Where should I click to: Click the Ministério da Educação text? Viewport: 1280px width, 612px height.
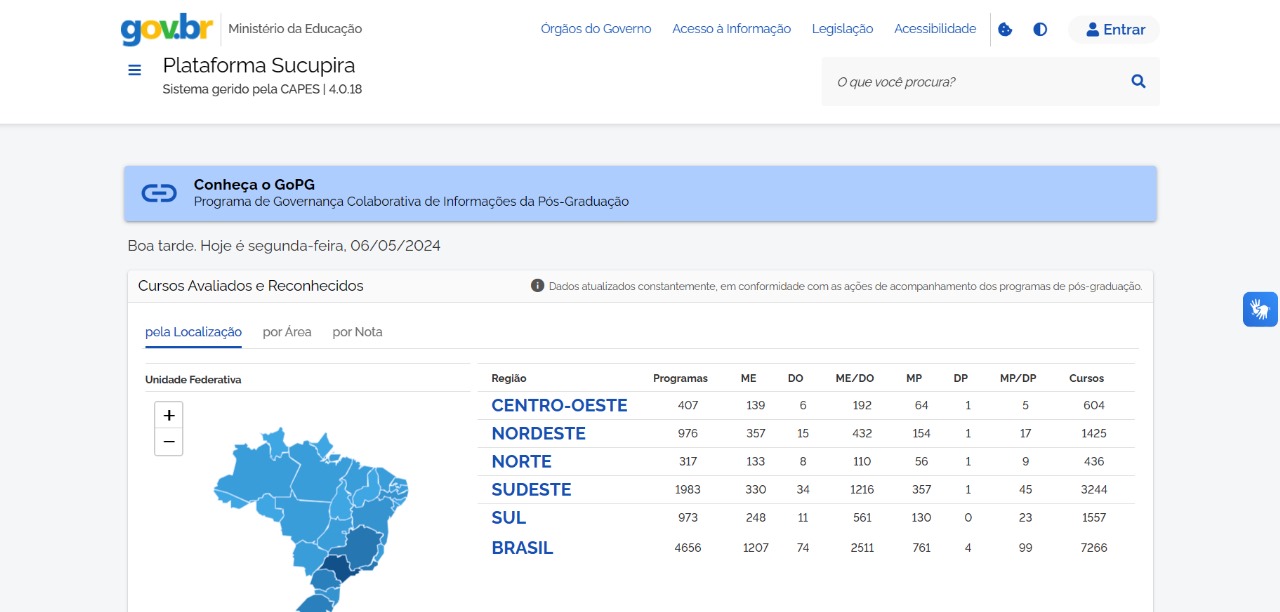tap(295, 29)
